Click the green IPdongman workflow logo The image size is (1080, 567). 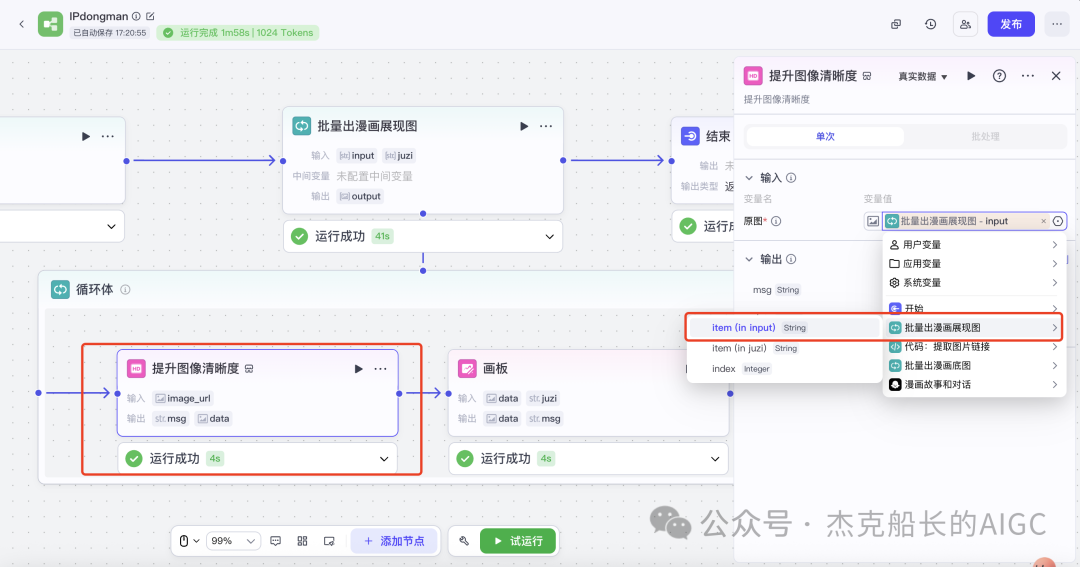click(50, 24)
